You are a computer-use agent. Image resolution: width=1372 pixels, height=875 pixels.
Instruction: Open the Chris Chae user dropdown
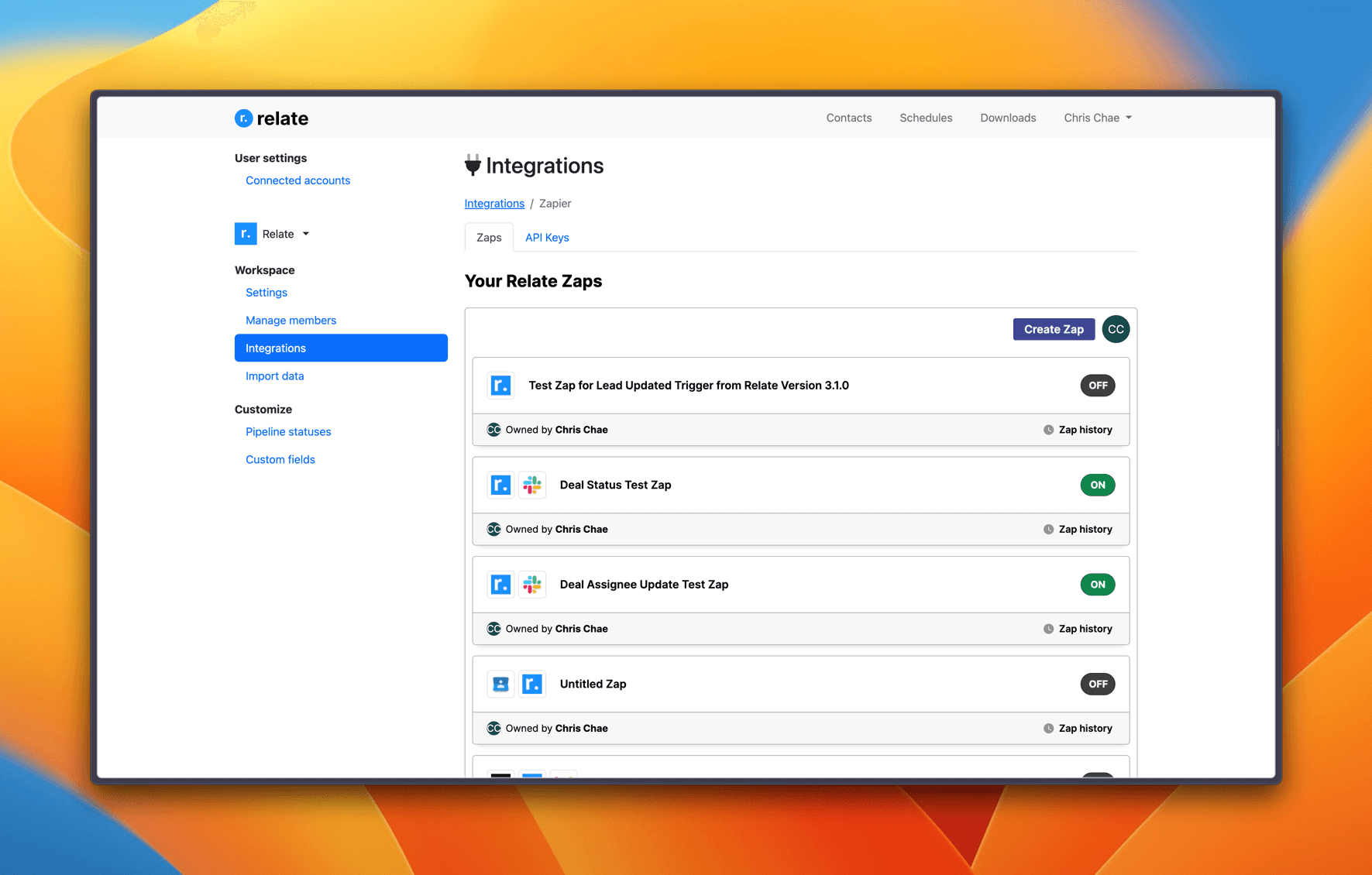click(x=1098, y=118)
